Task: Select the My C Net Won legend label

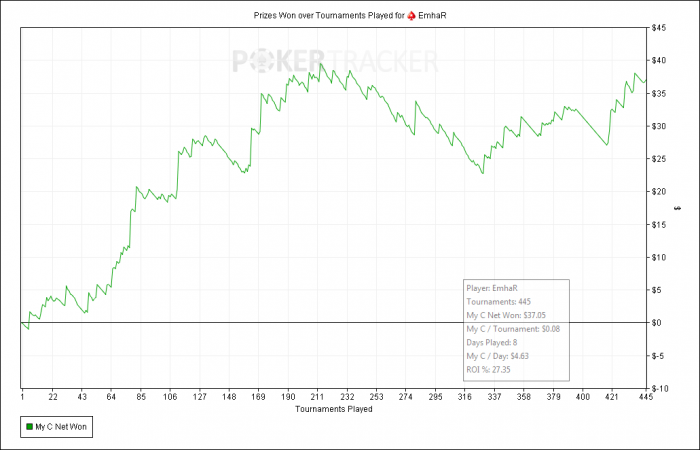Action: tap(61, 427)
